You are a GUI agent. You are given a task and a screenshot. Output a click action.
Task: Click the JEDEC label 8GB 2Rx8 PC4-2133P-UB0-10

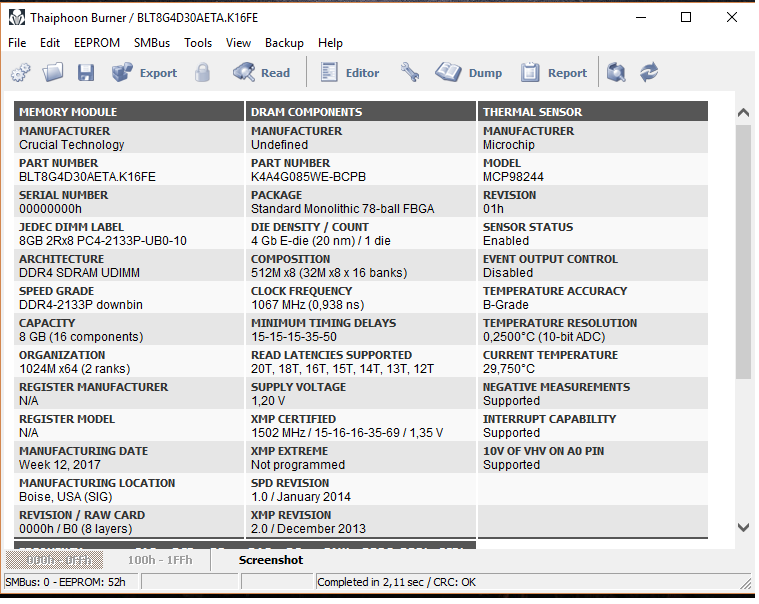point(103,241)
